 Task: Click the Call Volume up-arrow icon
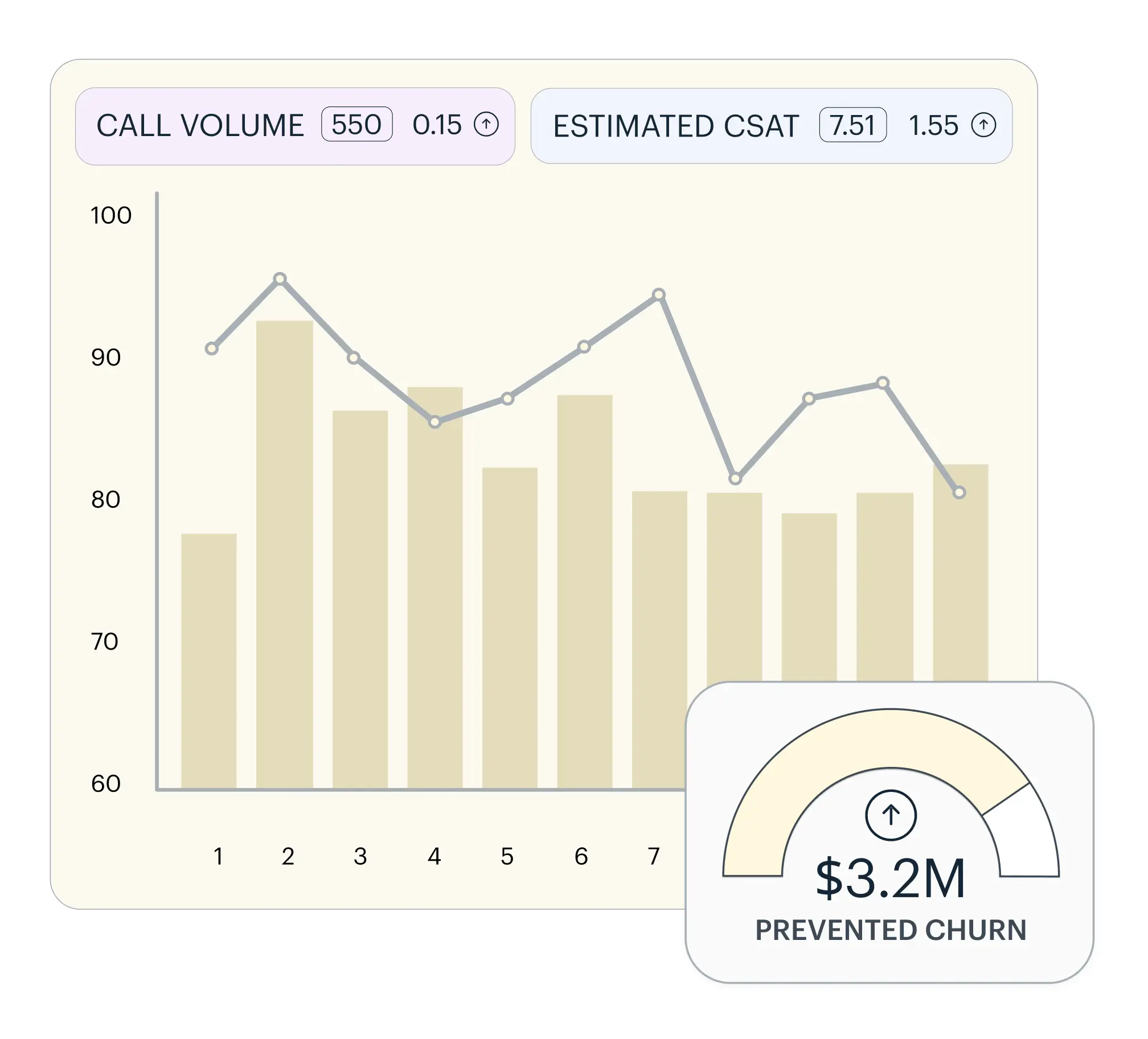[486, 124]
